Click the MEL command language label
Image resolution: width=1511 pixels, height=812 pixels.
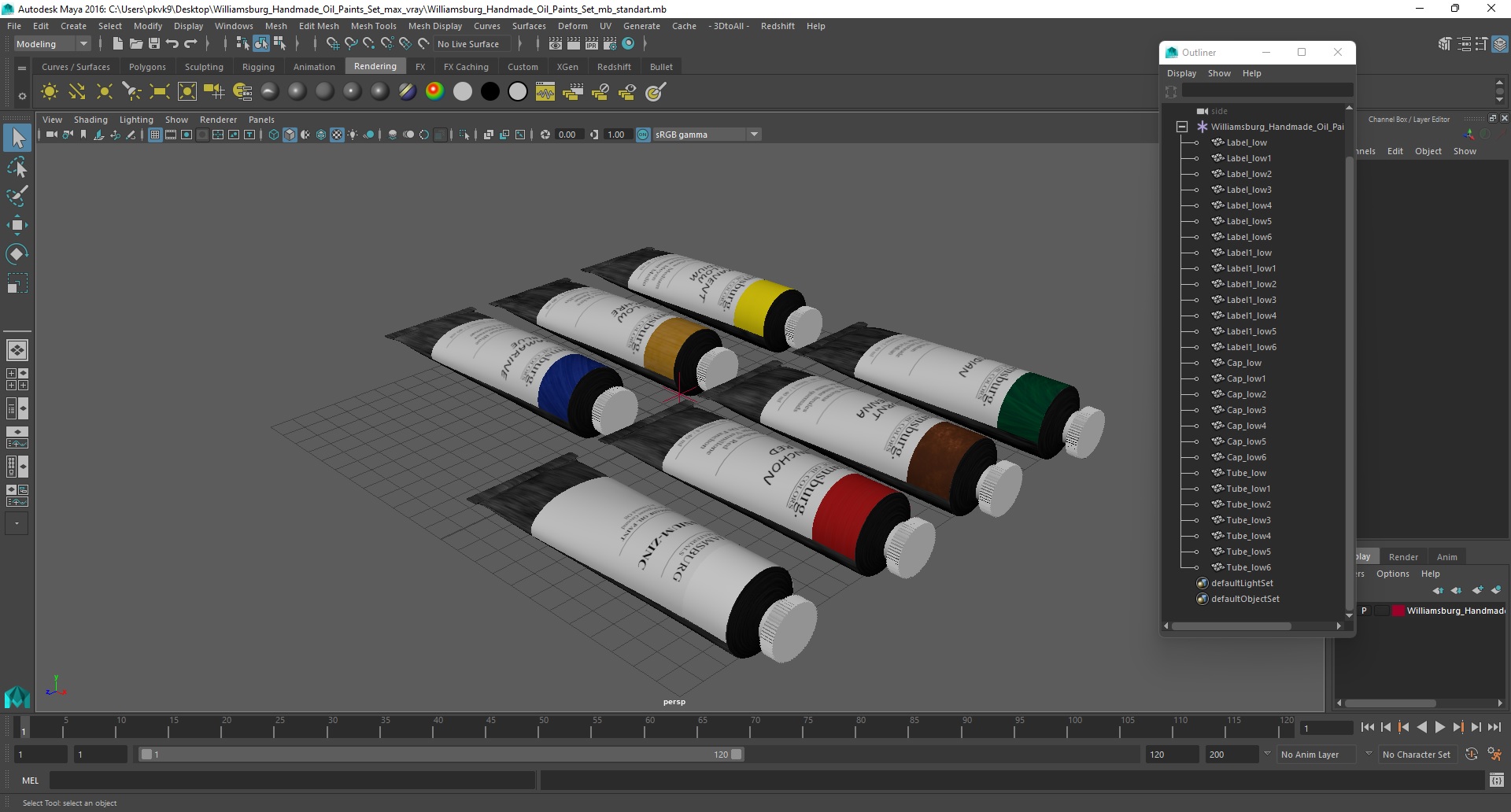pos(30,781)
